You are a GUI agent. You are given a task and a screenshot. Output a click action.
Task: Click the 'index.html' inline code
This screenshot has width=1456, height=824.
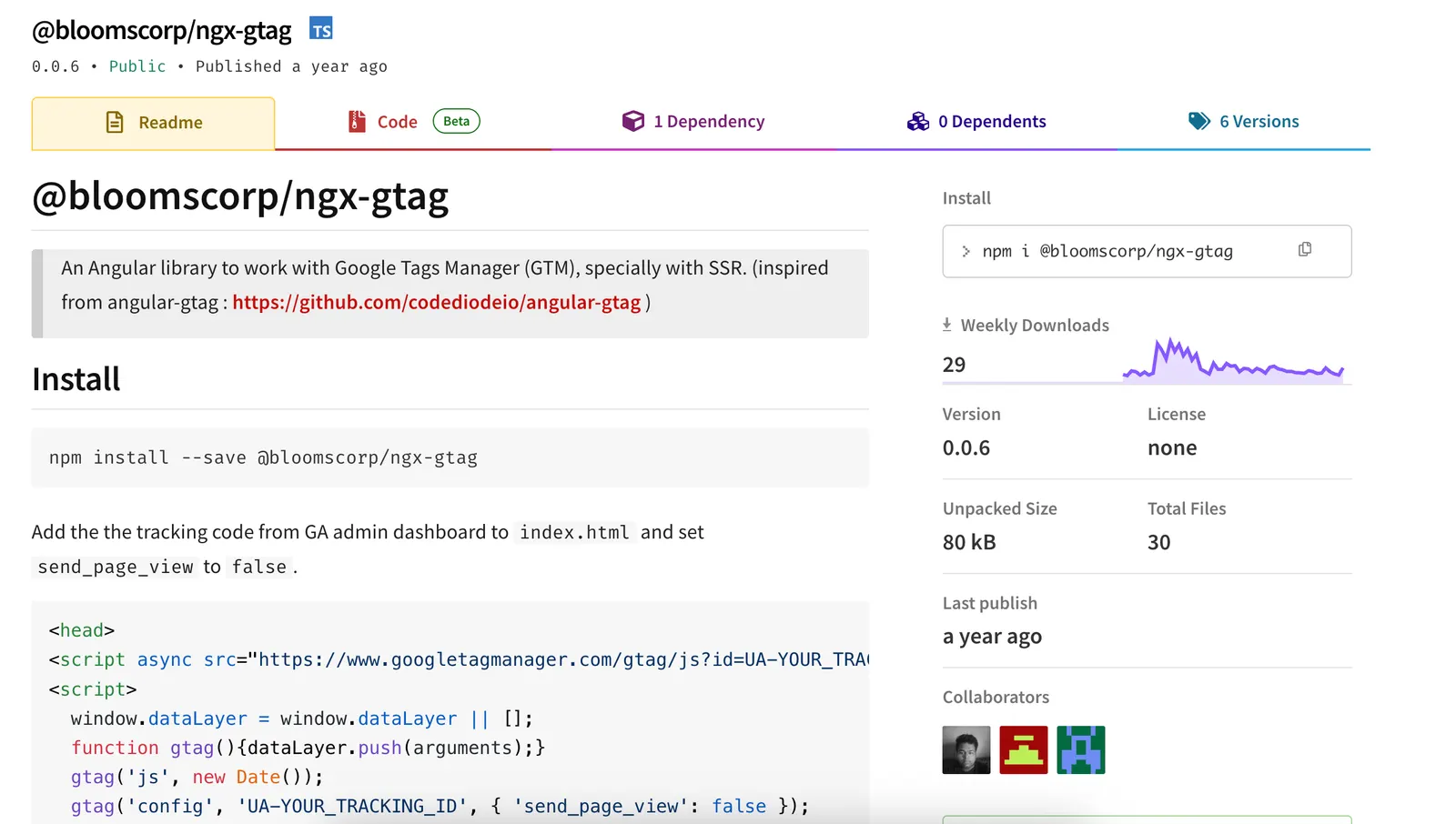click(574, 532)
